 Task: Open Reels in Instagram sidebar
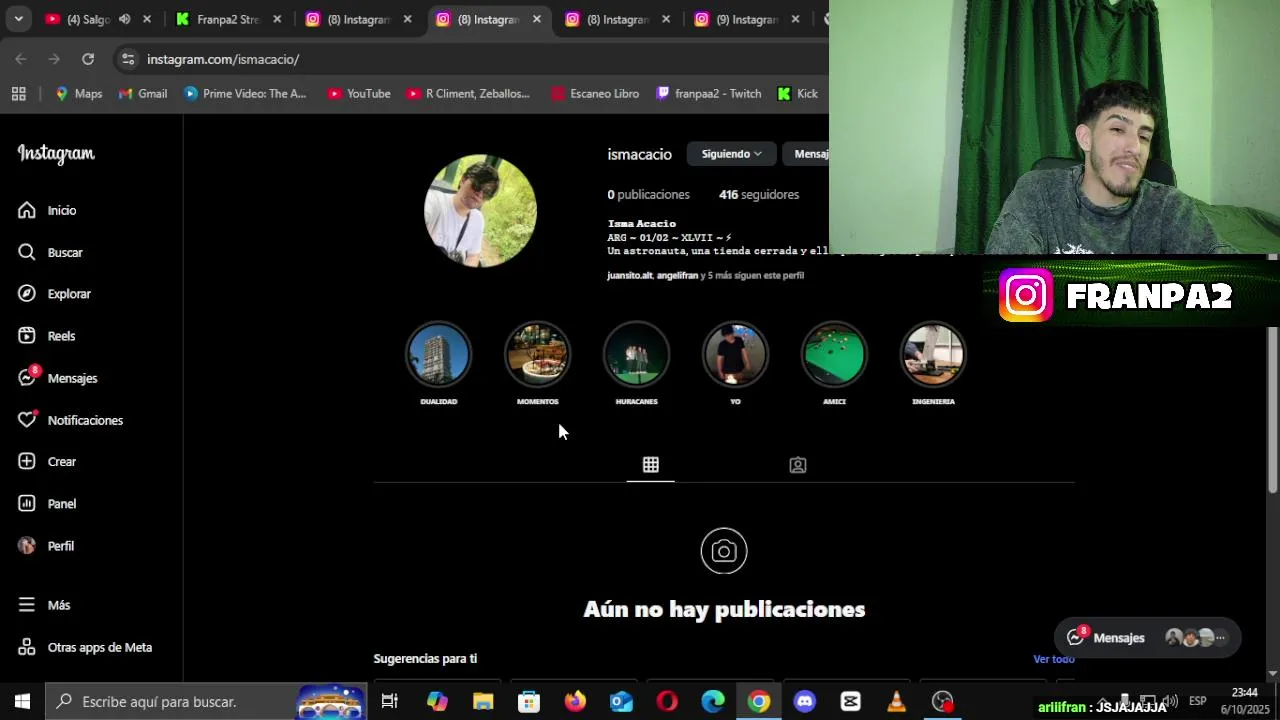pyautogui.click(x=46, y=336)
